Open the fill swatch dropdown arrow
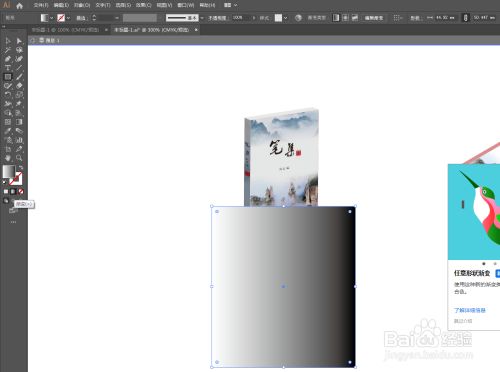The width and height of the screenshot is (500, 372). [x=52, y=18]
